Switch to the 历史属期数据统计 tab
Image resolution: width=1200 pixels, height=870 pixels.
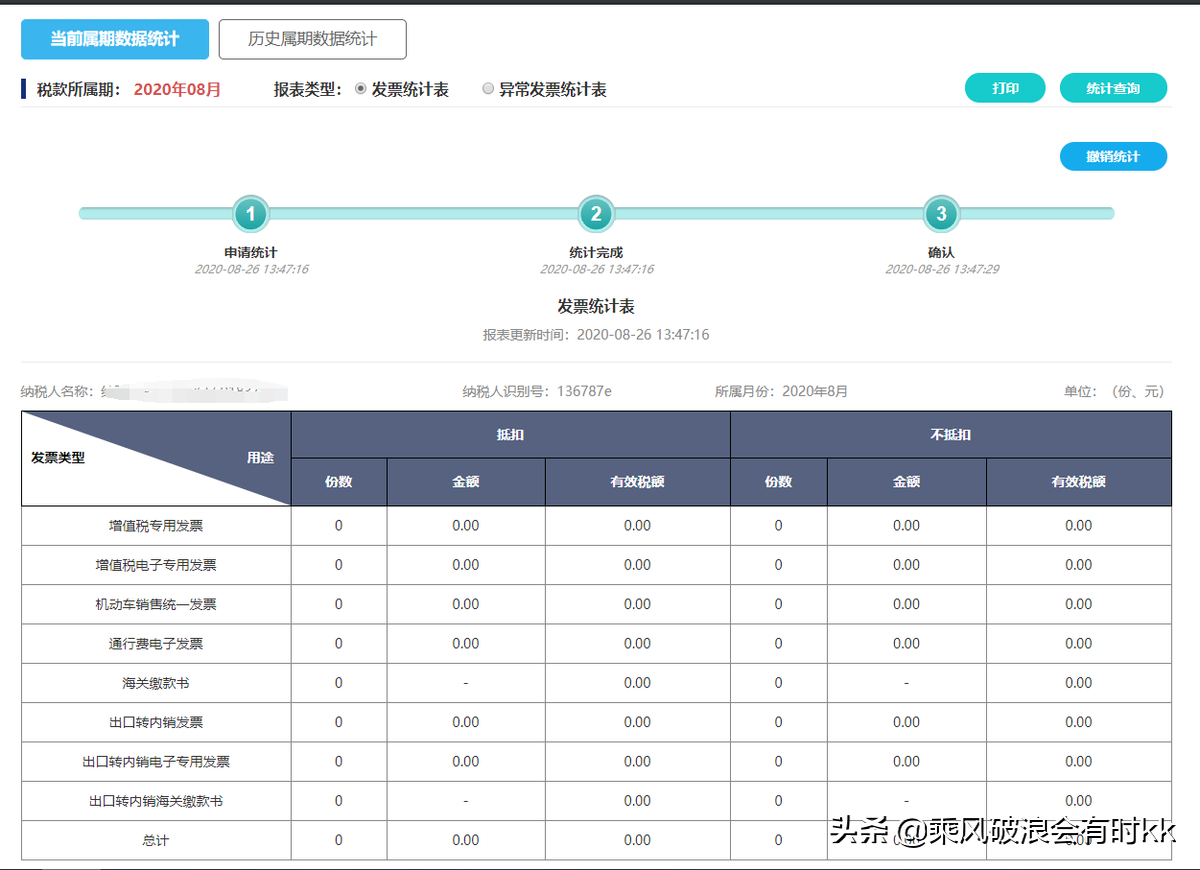(x=313, y=39)
